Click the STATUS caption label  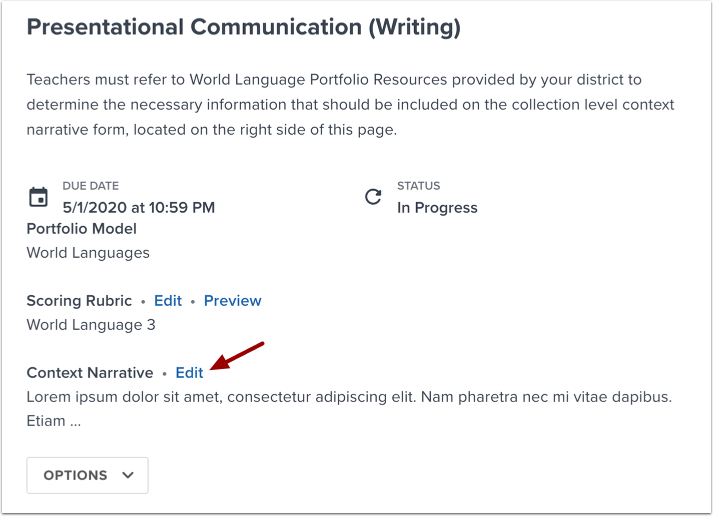pos(418,186)
